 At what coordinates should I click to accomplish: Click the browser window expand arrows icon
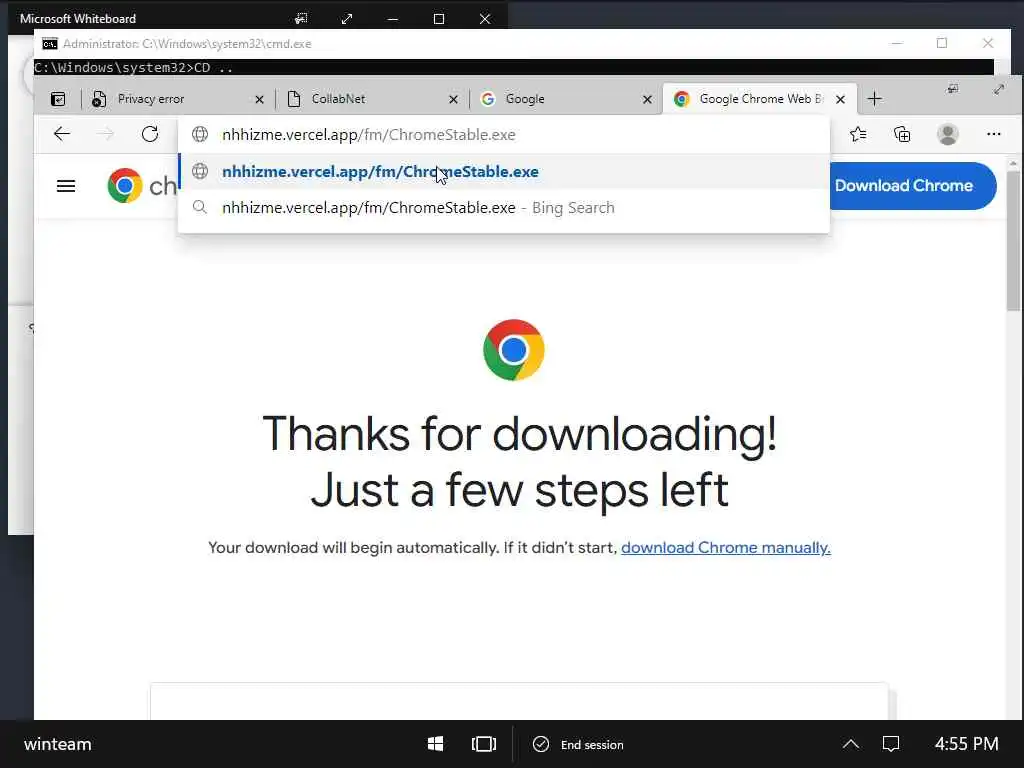point(999,89)
